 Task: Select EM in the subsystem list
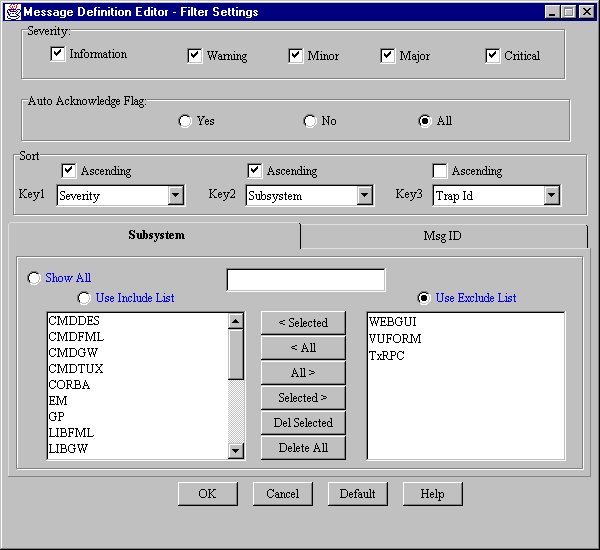tap(138, 401)
